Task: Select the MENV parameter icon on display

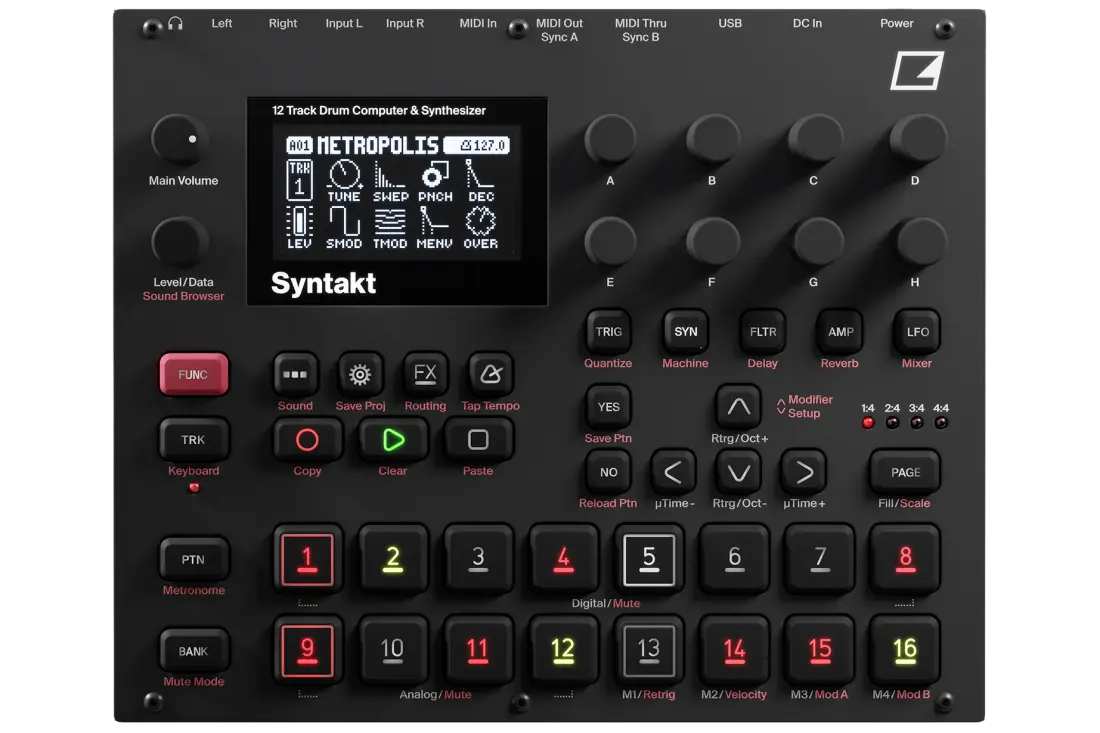Action: coord(435,227)
